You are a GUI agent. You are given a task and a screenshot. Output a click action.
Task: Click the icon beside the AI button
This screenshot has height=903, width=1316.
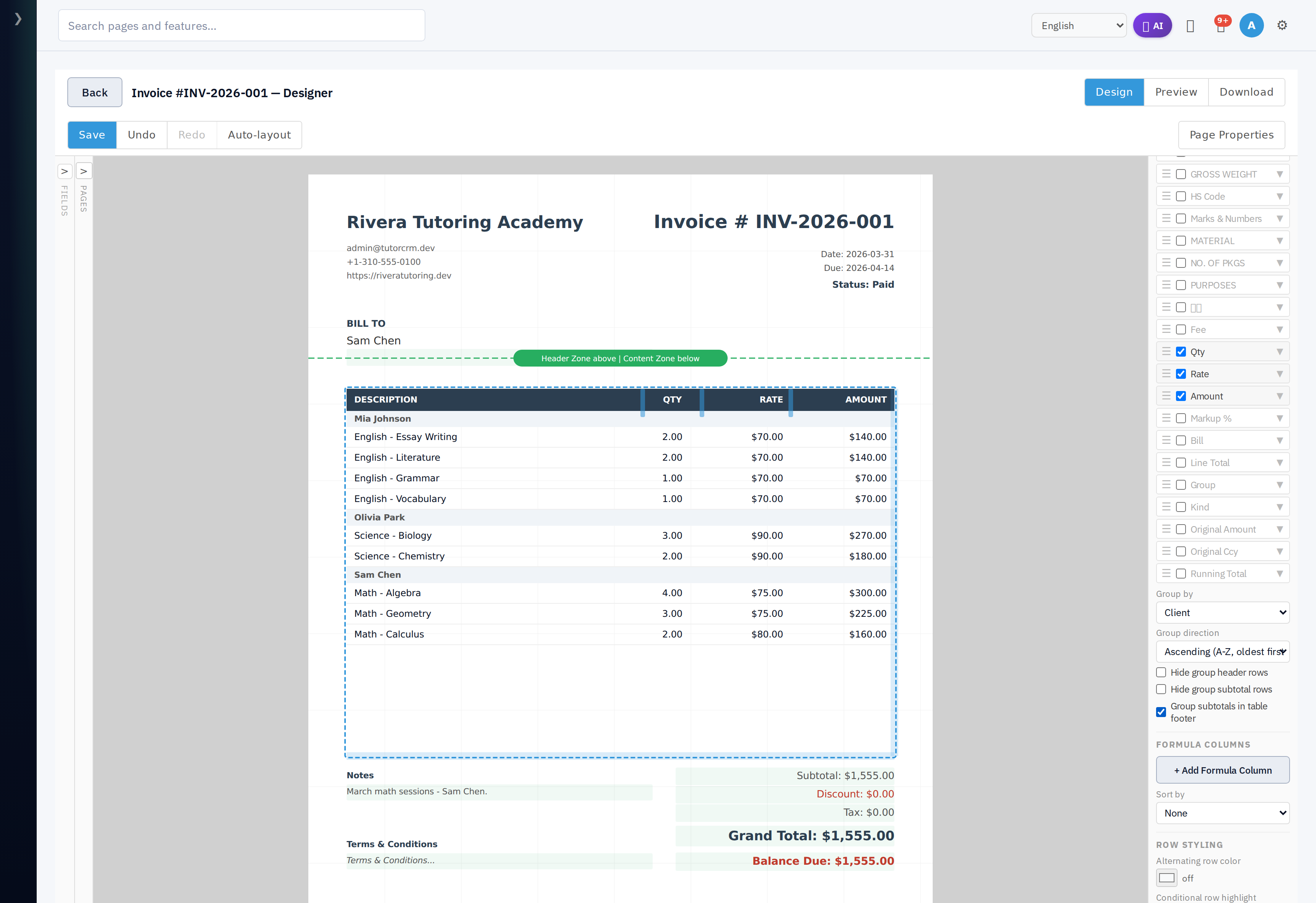pyautogui.click(x=1190, y=26)
